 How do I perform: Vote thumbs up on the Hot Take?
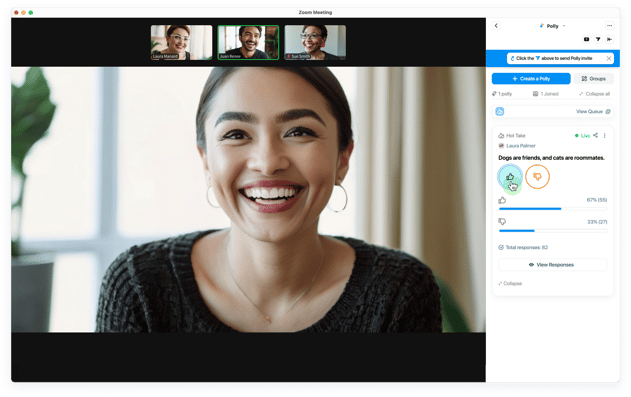tap(510, 177)
